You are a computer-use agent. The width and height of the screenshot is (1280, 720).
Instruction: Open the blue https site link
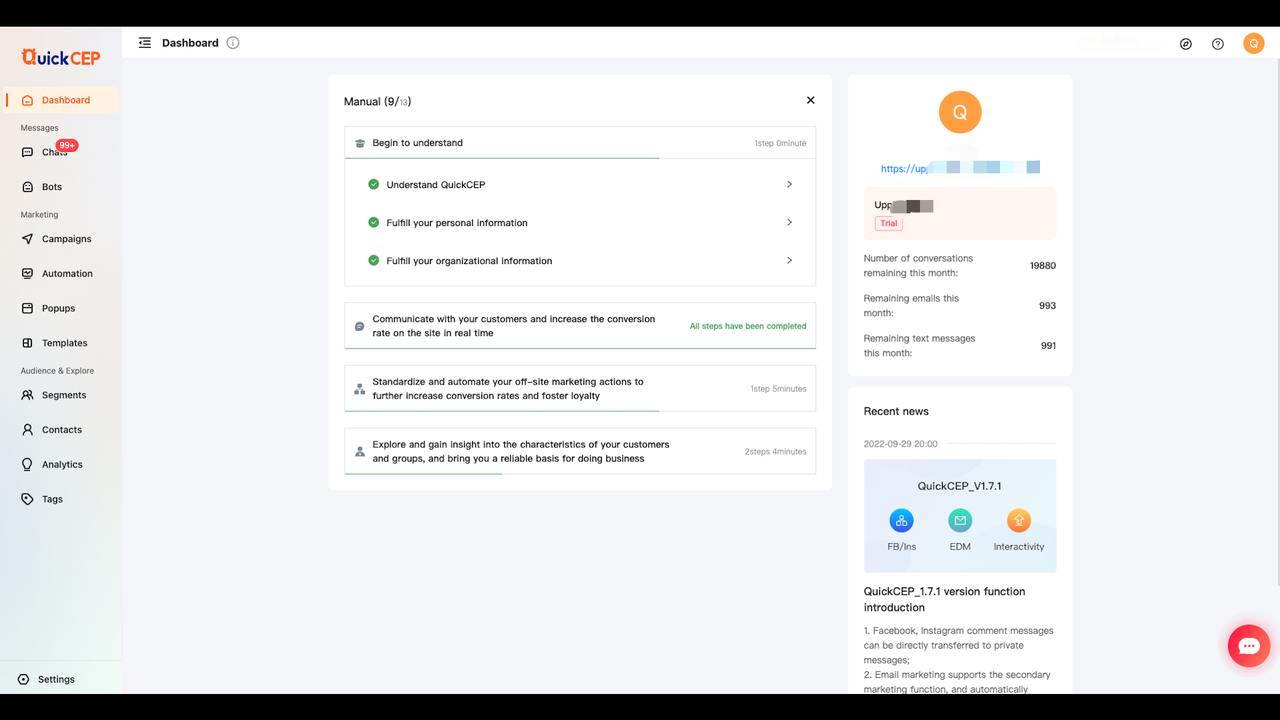[x=960, y=168]
